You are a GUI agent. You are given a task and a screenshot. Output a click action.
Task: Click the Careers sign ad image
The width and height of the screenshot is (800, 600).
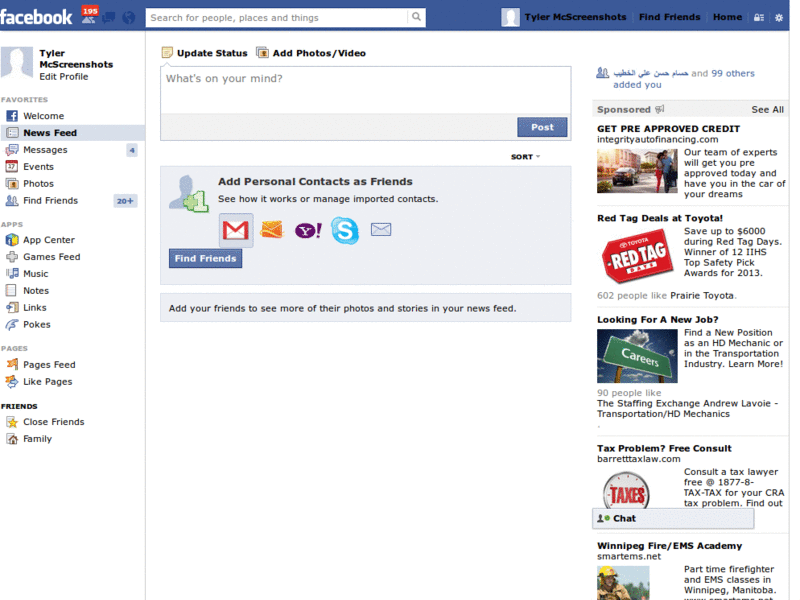click(637, 356)
